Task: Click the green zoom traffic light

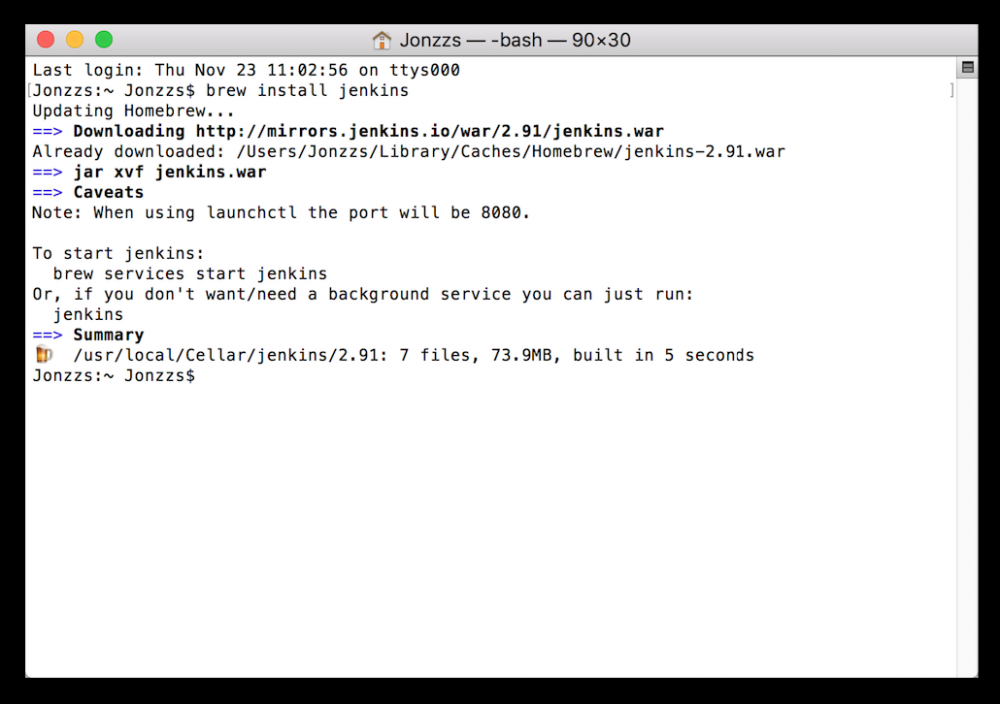Action: click(103, 39)
